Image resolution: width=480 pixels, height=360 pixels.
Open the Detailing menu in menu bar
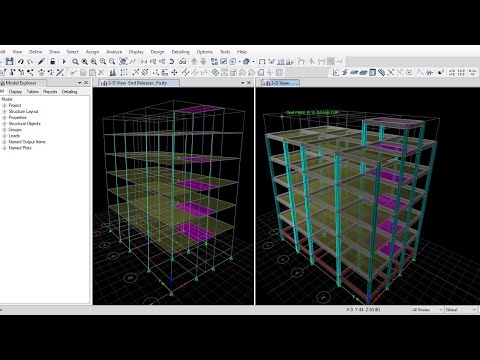tap(180, 52)
